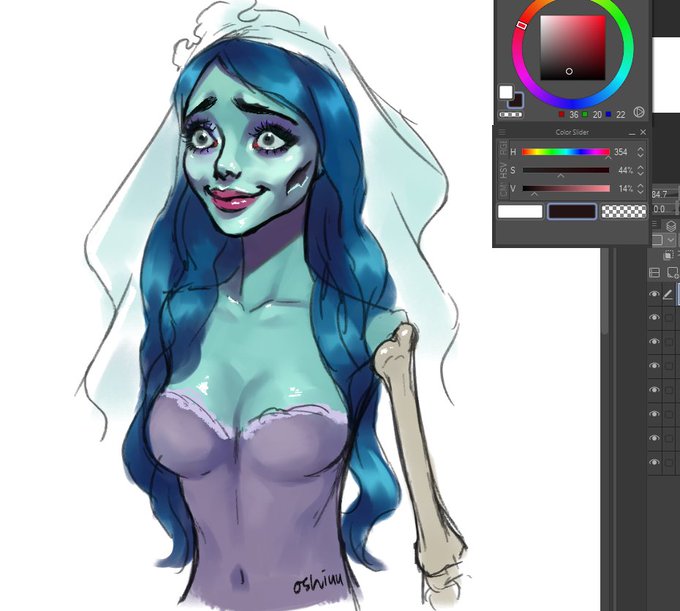Click the pen icon on the top layer
The height and width of the screenshot is (611, 680).
[x=667, y=294]
